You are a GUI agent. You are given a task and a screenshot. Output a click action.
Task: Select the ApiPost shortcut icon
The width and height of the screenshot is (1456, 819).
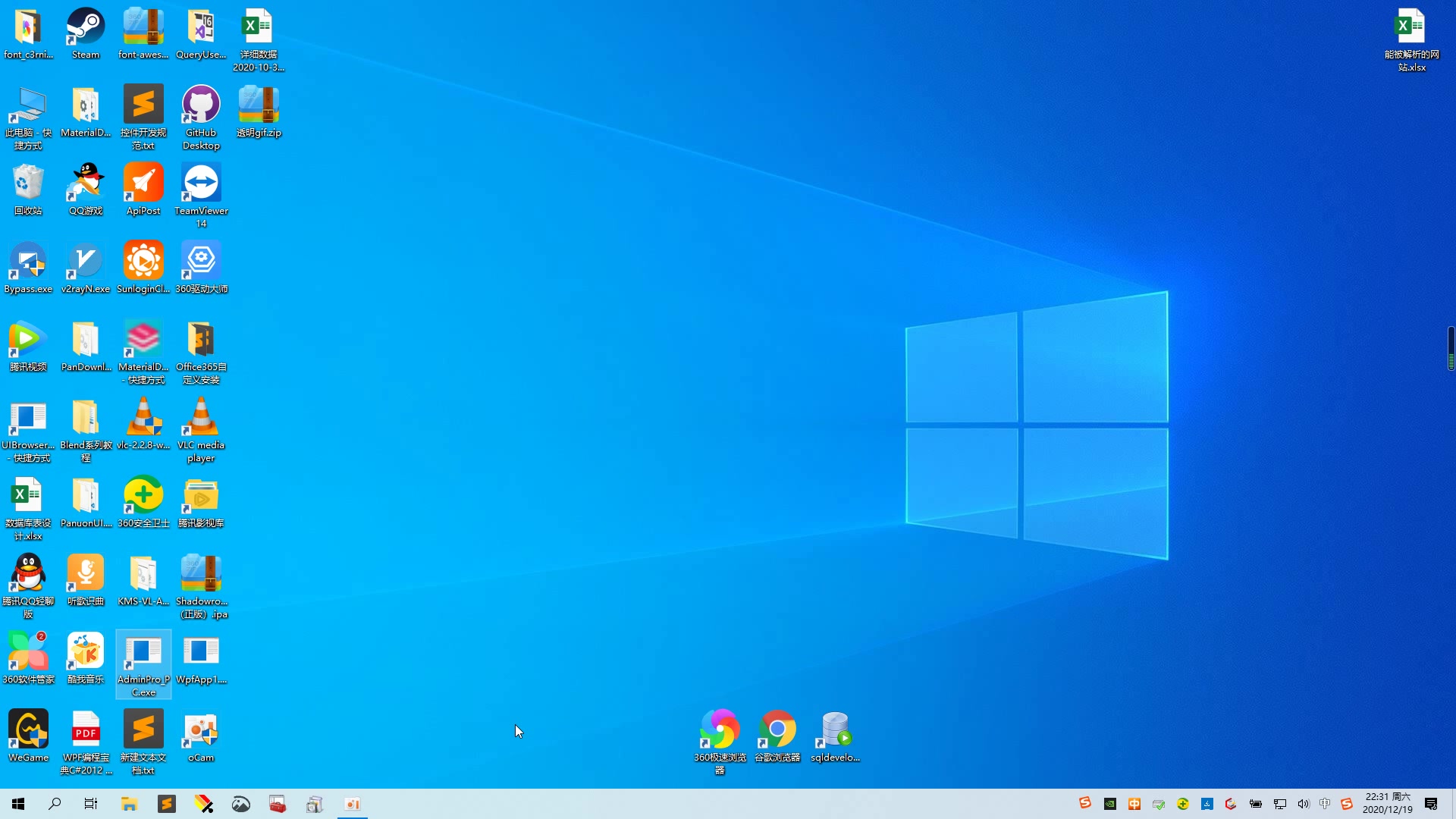(x=143, y=190)
